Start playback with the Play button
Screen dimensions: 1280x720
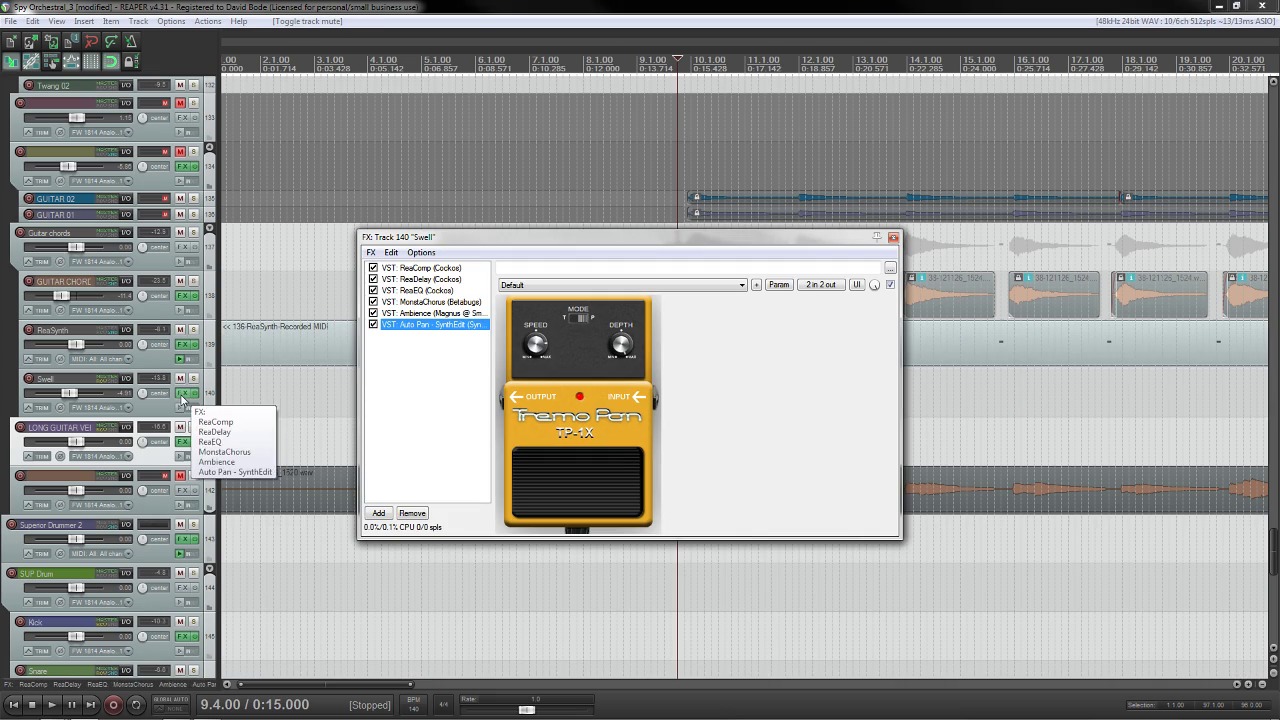(52, 705)
